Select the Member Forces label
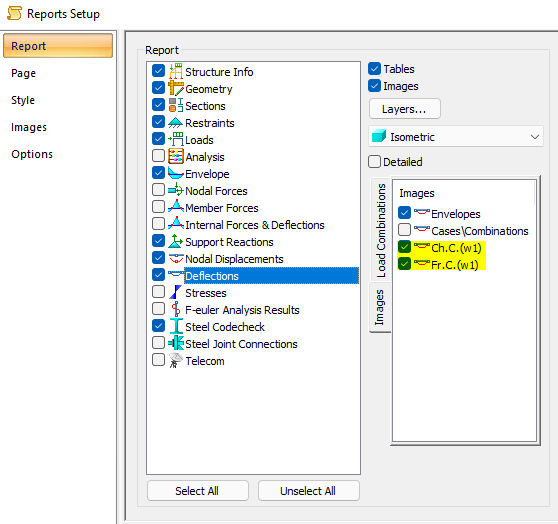The width and height of the screenshot is (558, 524). click(222, 208)
